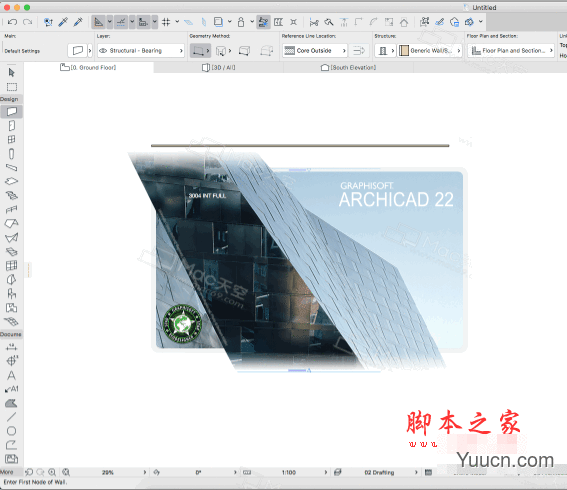Screen dimensions: 567x490
Task: Click the Undo arrow
Action: (12, 22)
